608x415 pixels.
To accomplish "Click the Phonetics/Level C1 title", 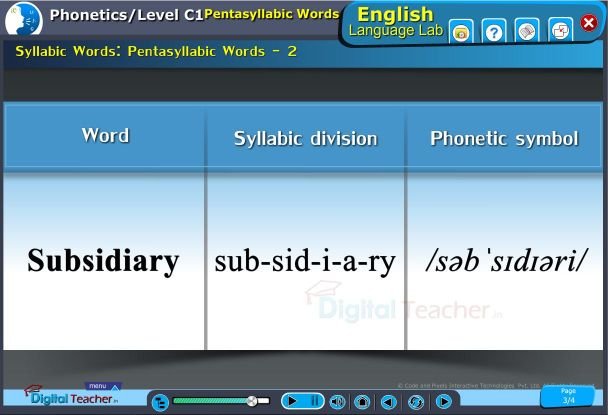I will 126,15.
